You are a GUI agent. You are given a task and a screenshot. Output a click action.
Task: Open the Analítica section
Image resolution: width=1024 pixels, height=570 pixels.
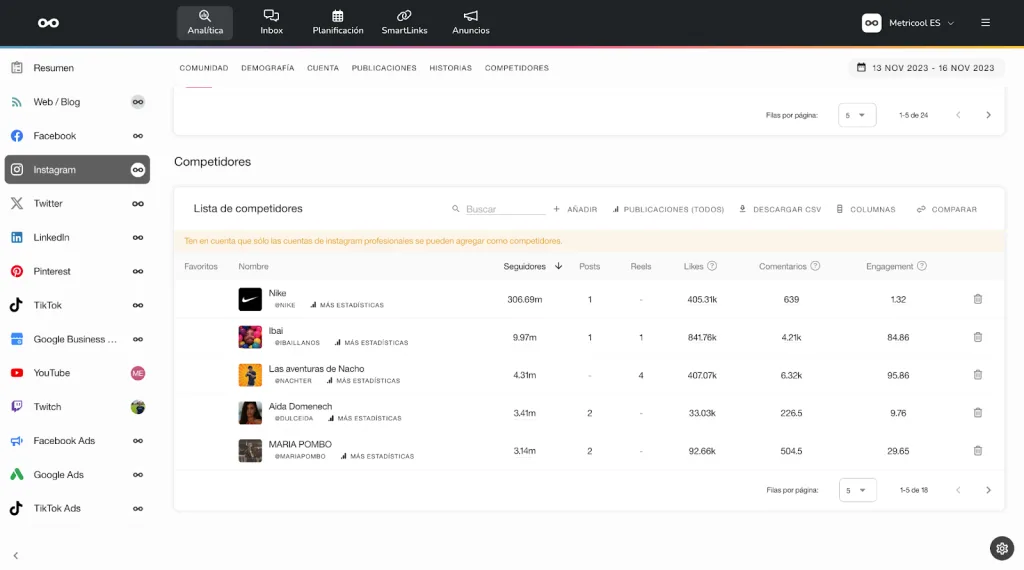coord(204,23)
